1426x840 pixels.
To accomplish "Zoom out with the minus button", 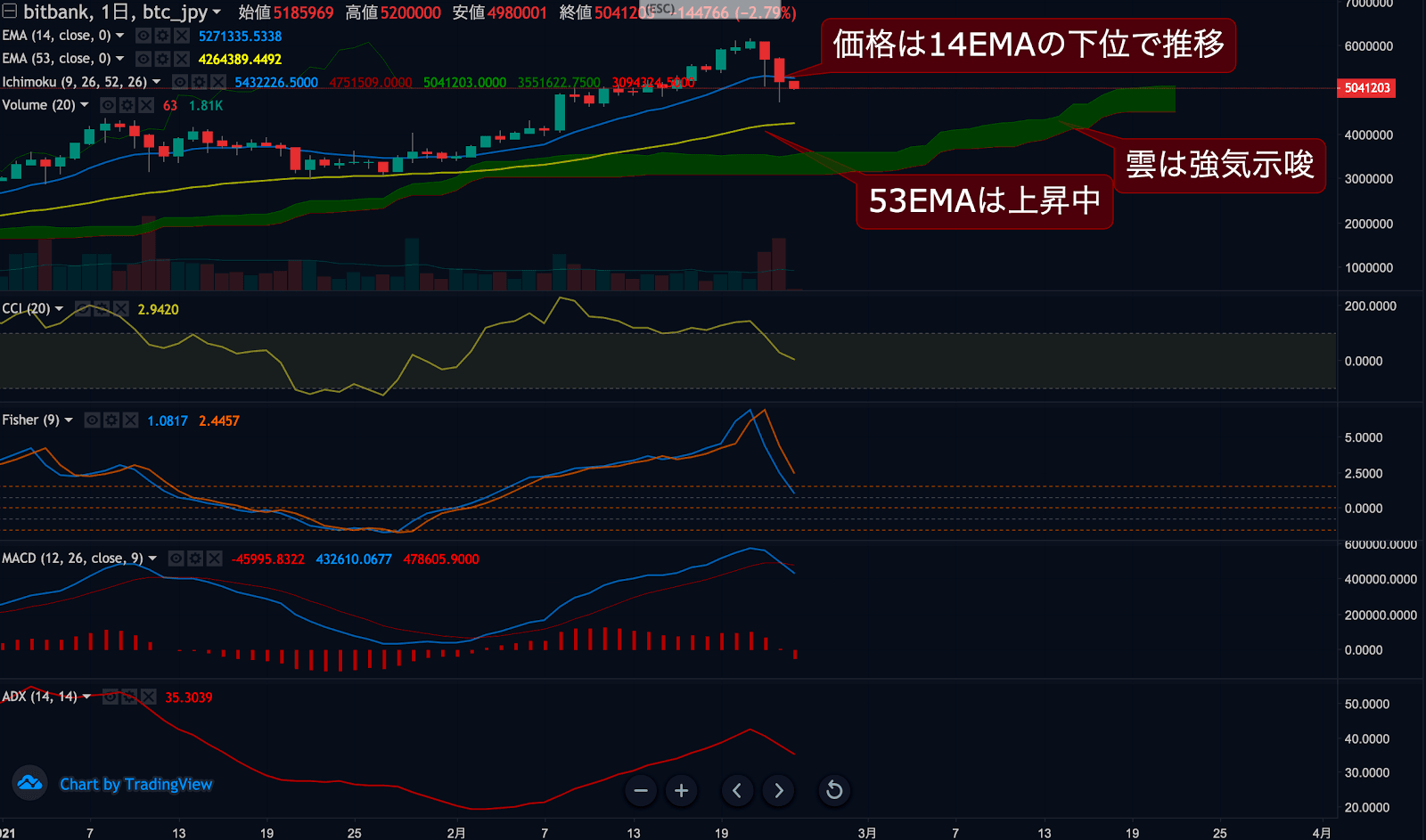I will [640, 790].
